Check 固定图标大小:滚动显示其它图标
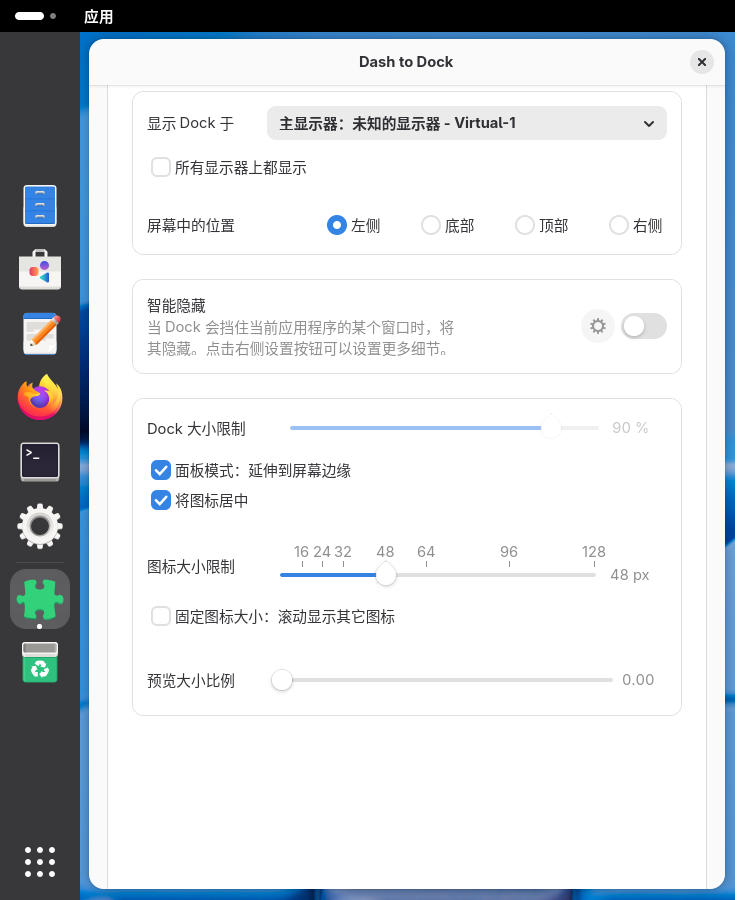 [161, 616]
